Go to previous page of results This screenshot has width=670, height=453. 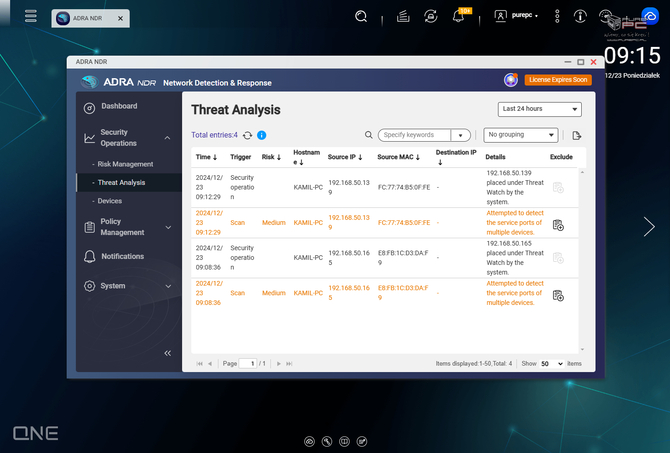(210, 364)
